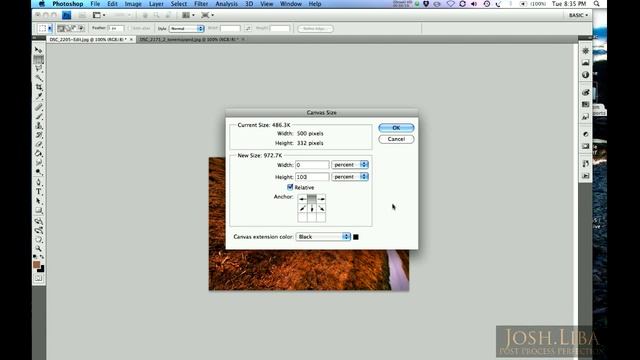
Task: Set anchor to top-left arrow cell
Action: tap(302, 199)
